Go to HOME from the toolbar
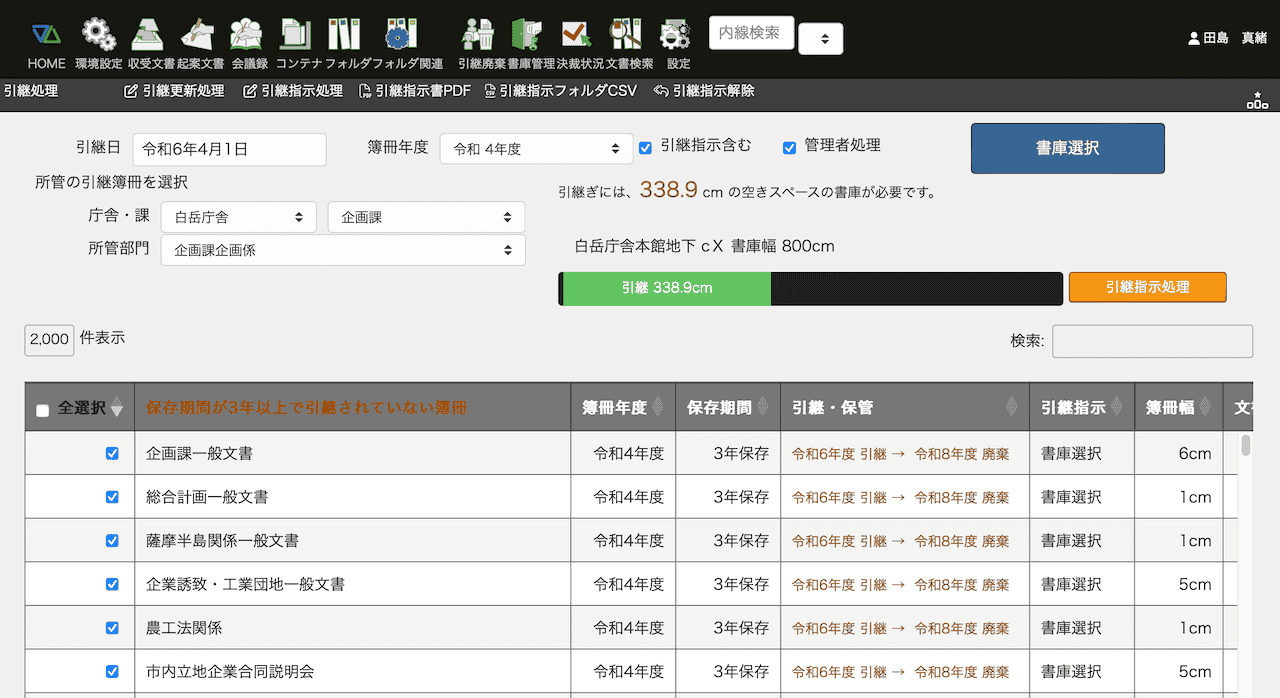This screenshot has height=698, width=1280. coord(46,36)
